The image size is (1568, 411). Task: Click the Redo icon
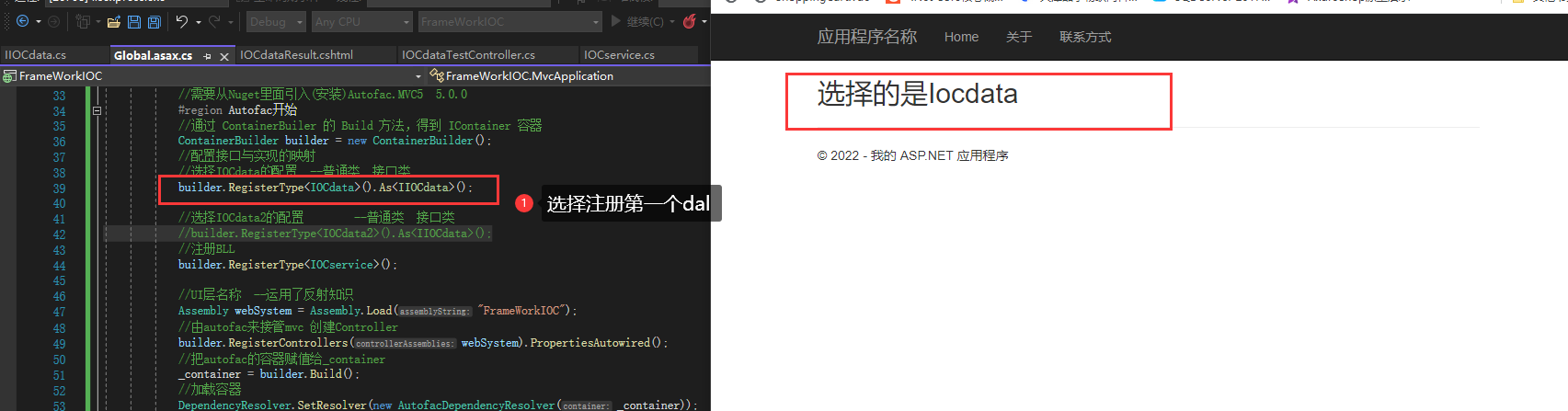click(x=214, y=21)
